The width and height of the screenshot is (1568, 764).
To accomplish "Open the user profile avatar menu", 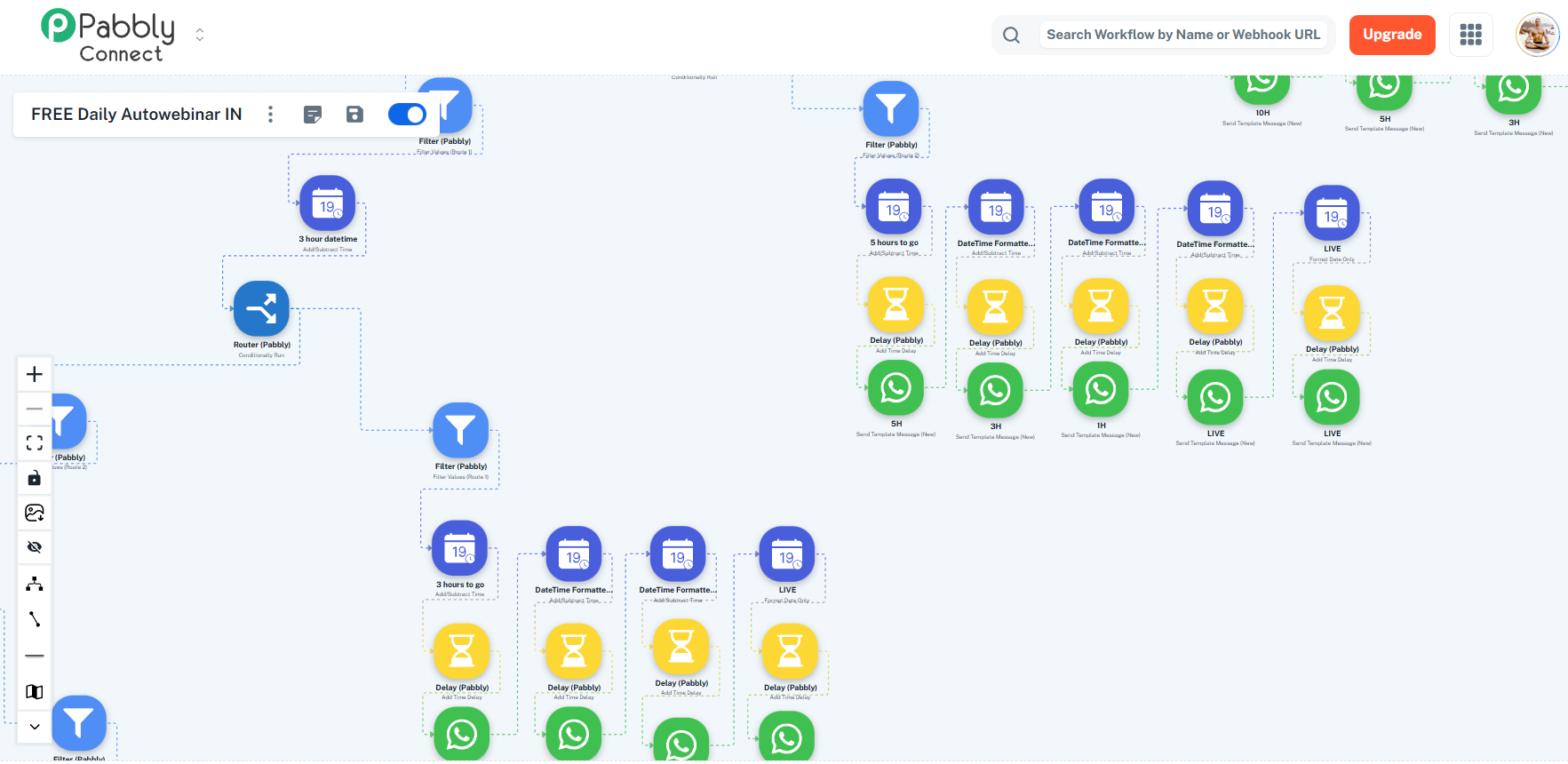I will [x=1537, y=35].
